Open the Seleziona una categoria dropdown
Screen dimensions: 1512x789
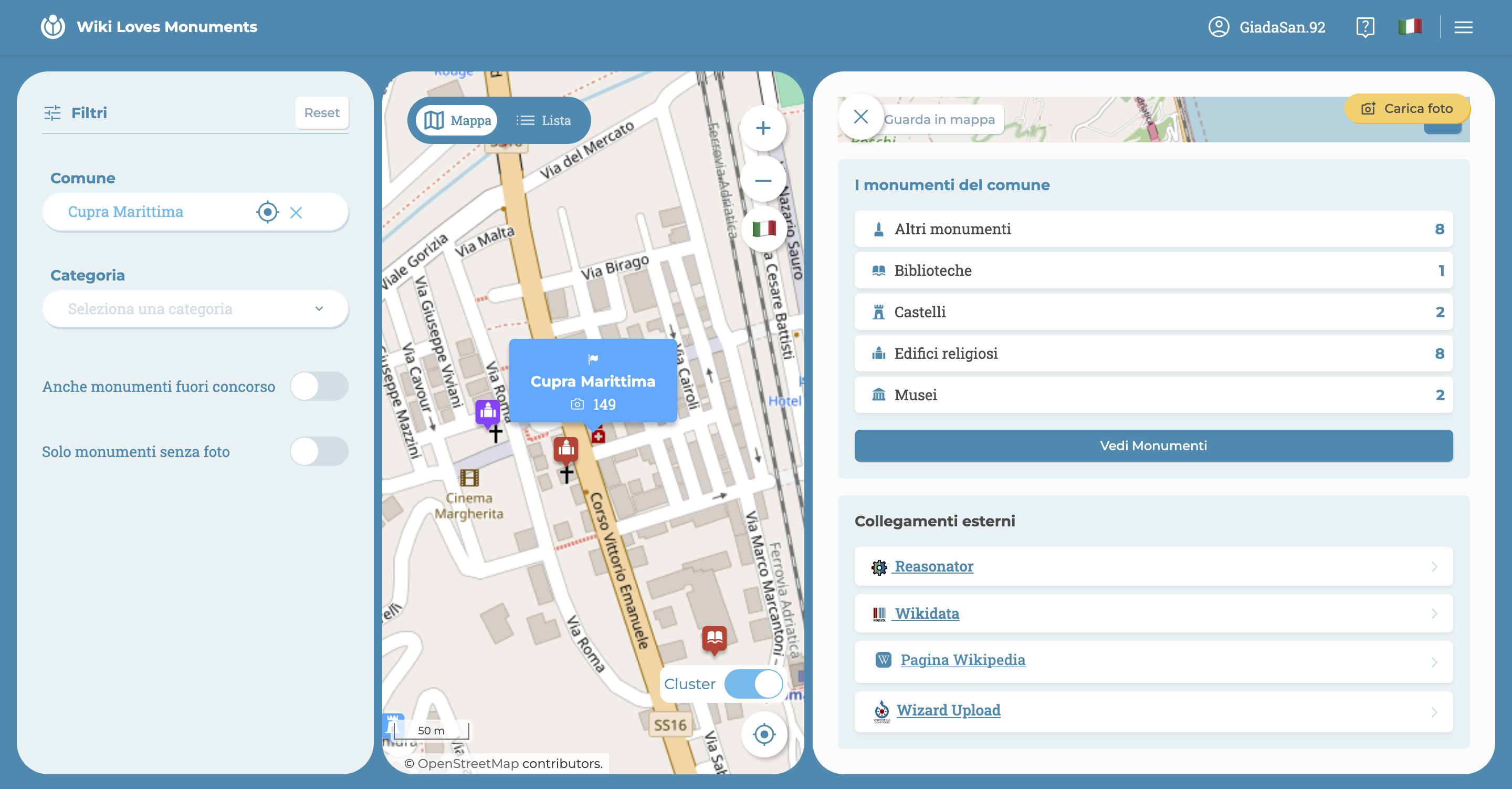195,308
